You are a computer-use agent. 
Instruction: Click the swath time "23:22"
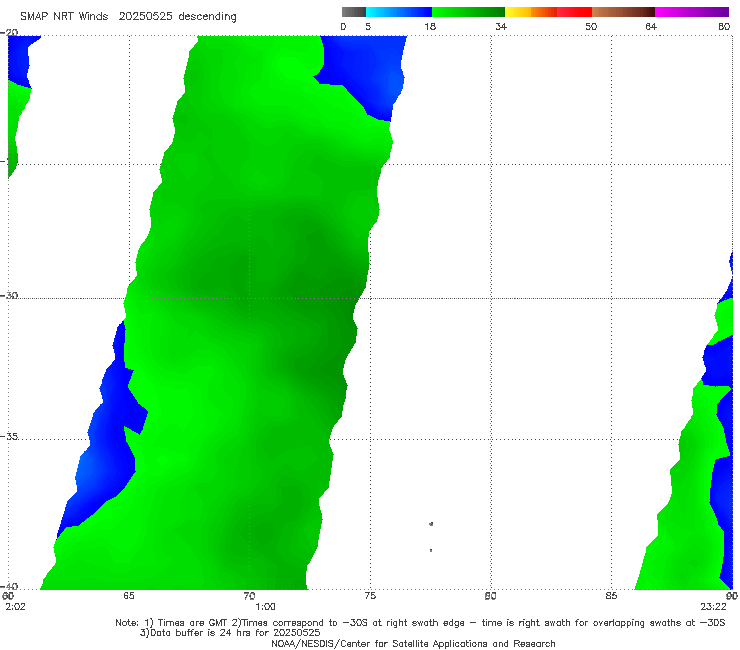(713, 607)
